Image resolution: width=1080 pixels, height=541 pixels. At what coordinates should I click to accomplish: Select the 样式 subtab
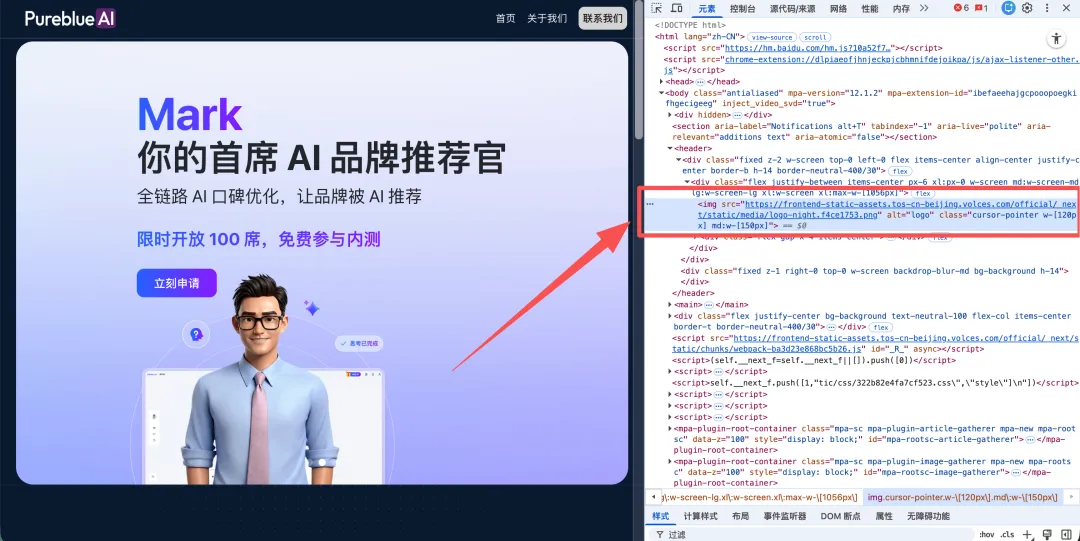(x=660, y=516)
